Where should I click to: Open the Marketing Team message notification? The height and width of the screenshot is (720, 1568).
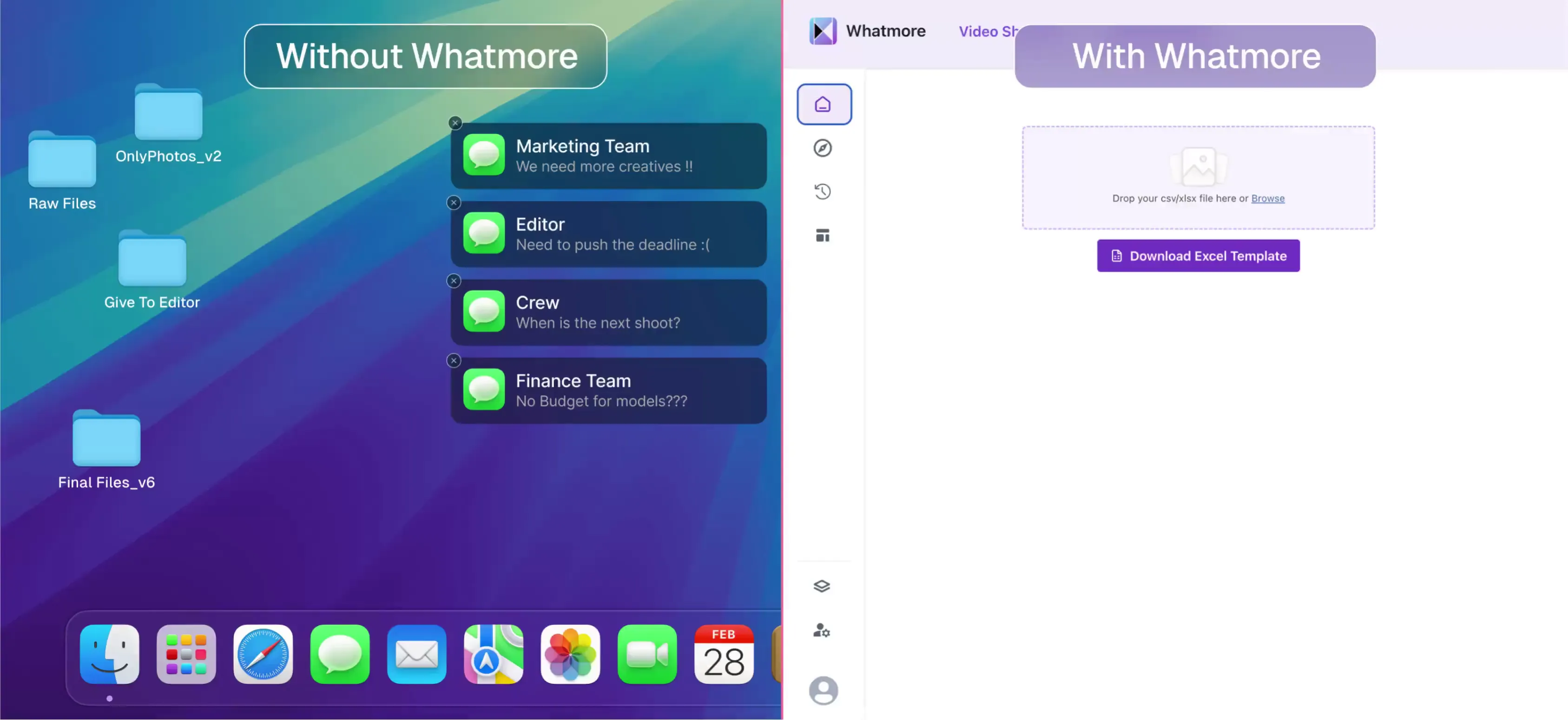pos(608,156)
